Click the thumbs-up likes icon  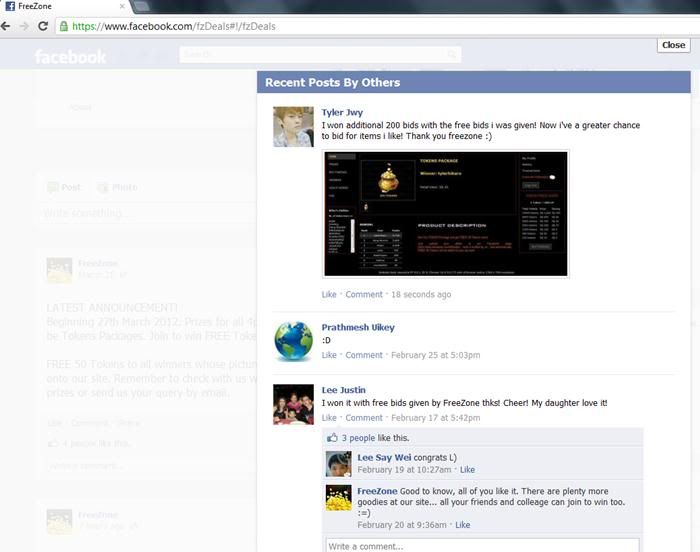tap(332, 438)
